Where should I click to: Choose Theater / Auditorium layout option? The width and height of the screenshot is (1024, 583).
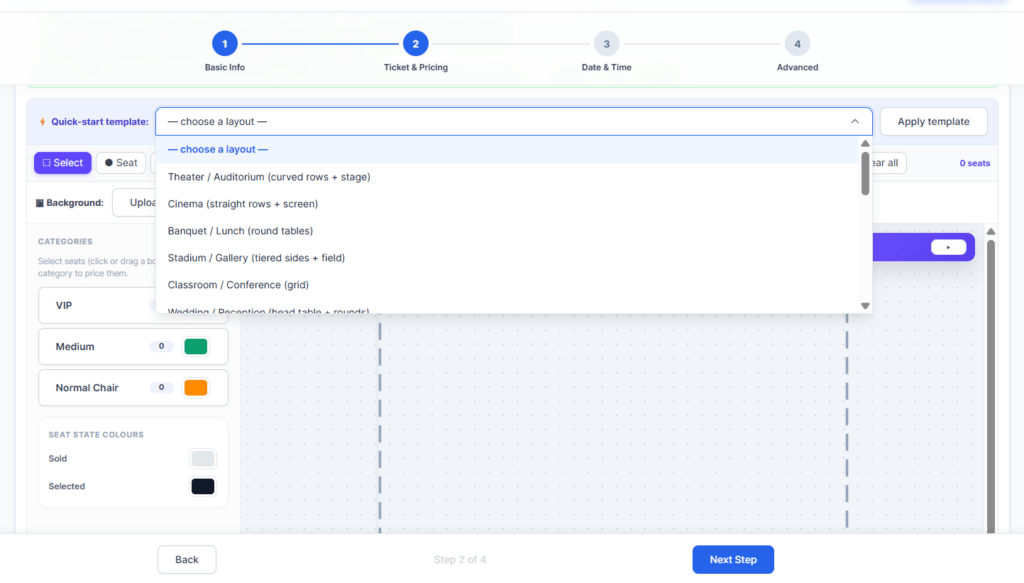[x=507, y=177]
